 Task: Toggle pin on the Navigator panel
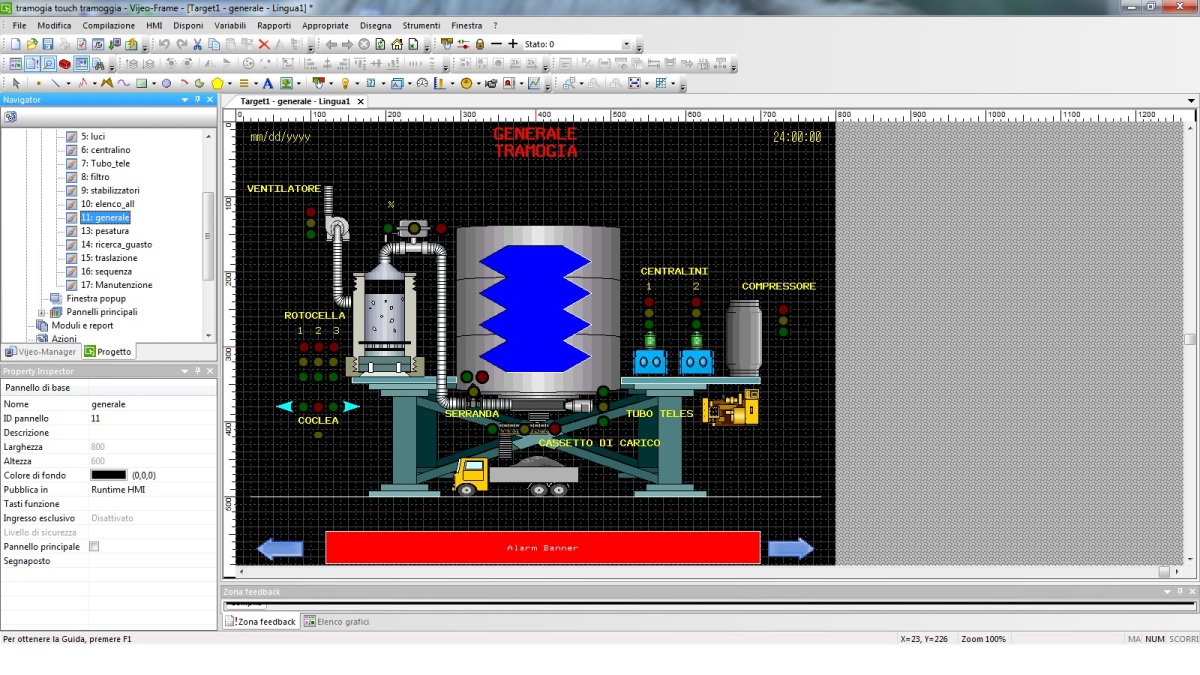197,100
